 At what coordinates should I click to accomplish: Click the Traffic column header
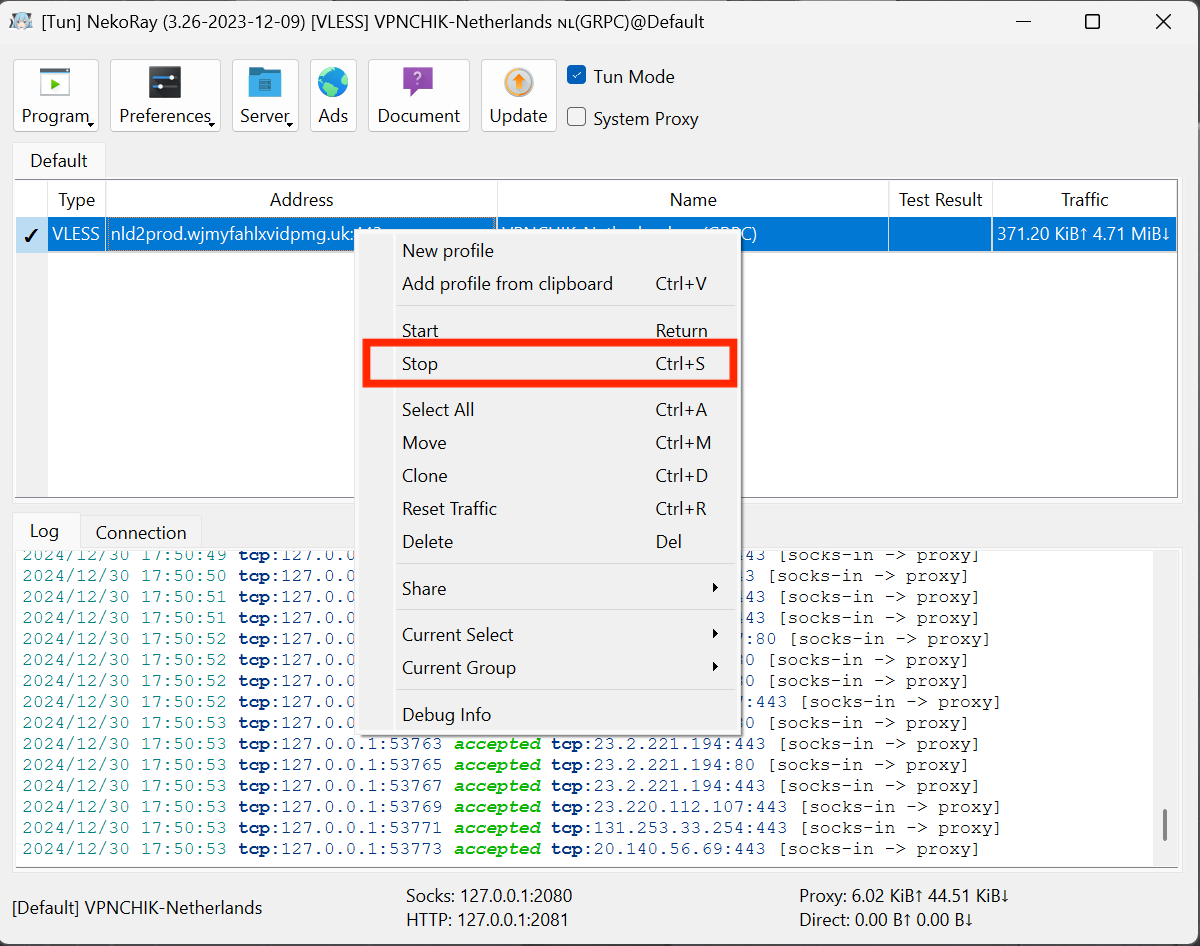[x=1084, y=200]
